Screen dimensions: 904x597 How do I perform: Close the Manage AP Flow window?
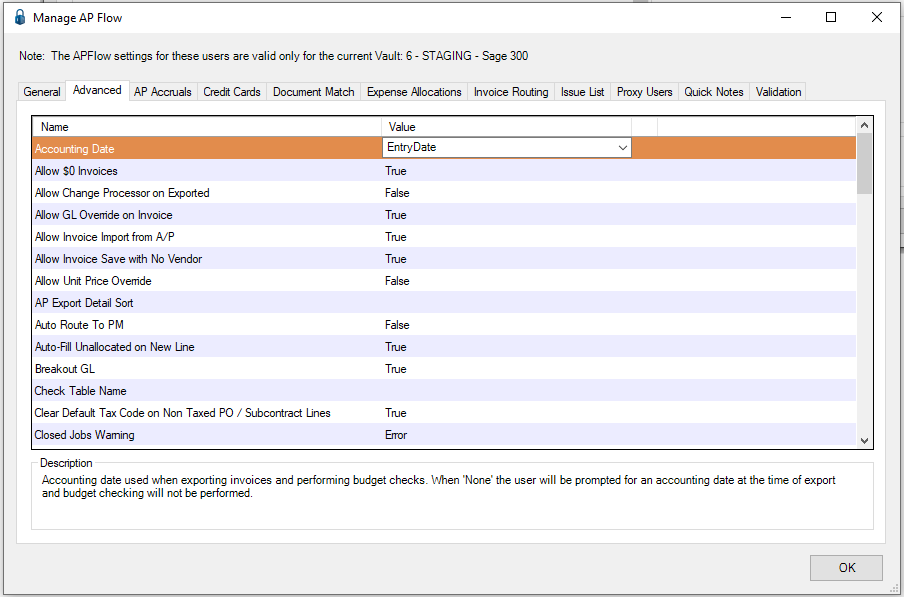tap(877, 17)
